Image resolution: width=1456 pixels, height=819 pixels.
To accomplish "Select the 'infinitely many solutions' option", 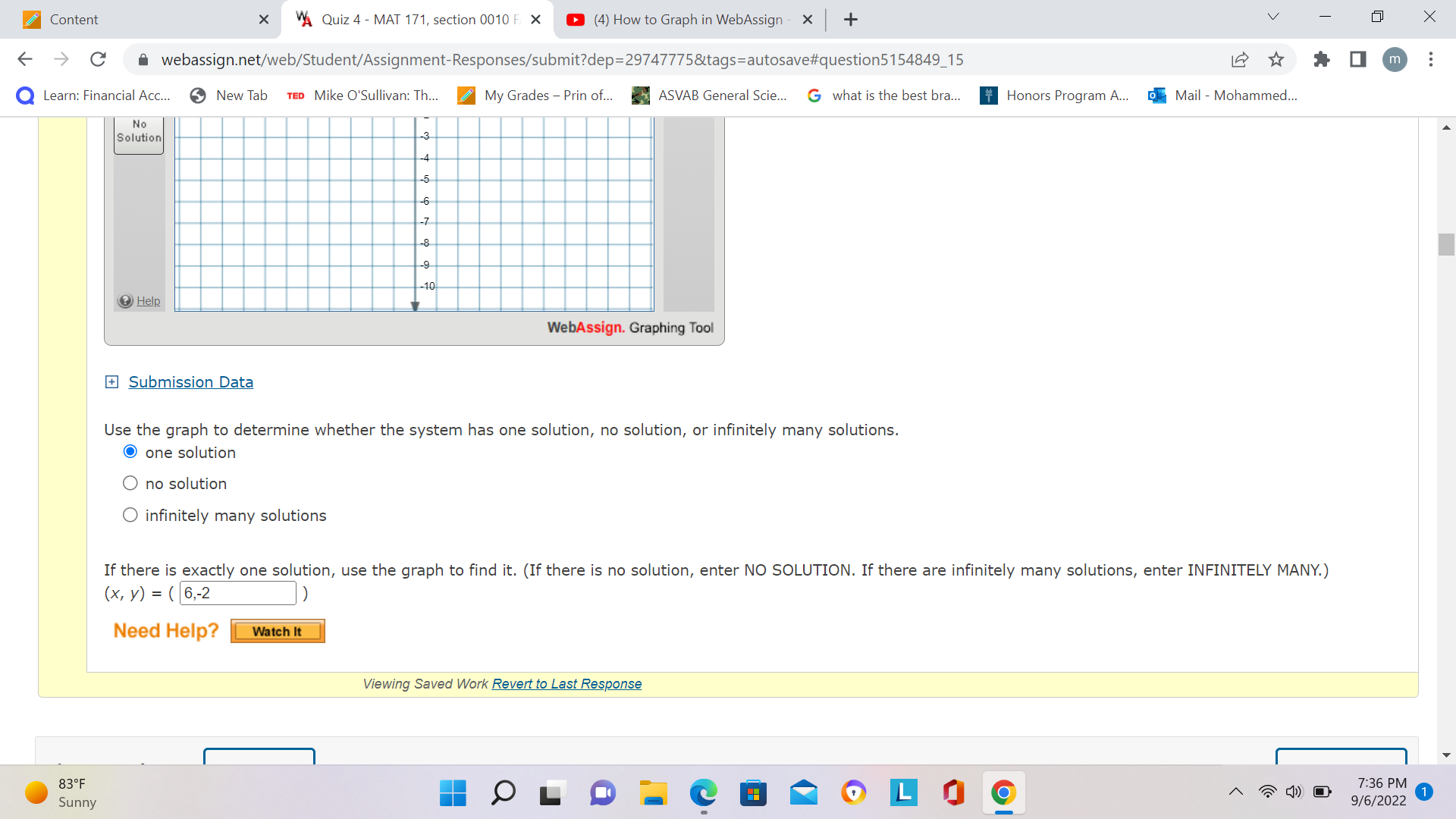I will pos(130,514).
